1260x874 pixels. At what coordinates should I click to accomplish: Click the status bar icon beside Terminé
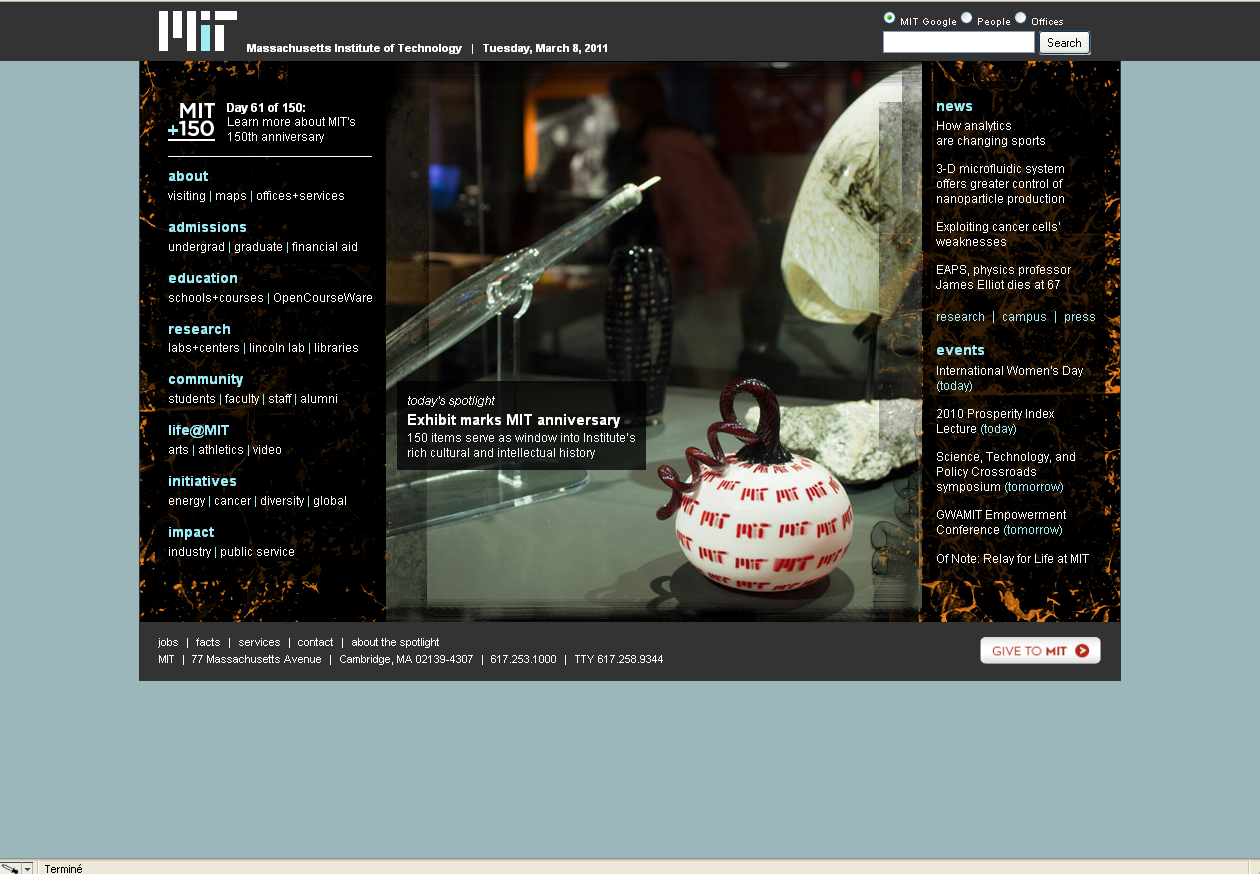tap(10, 868)
